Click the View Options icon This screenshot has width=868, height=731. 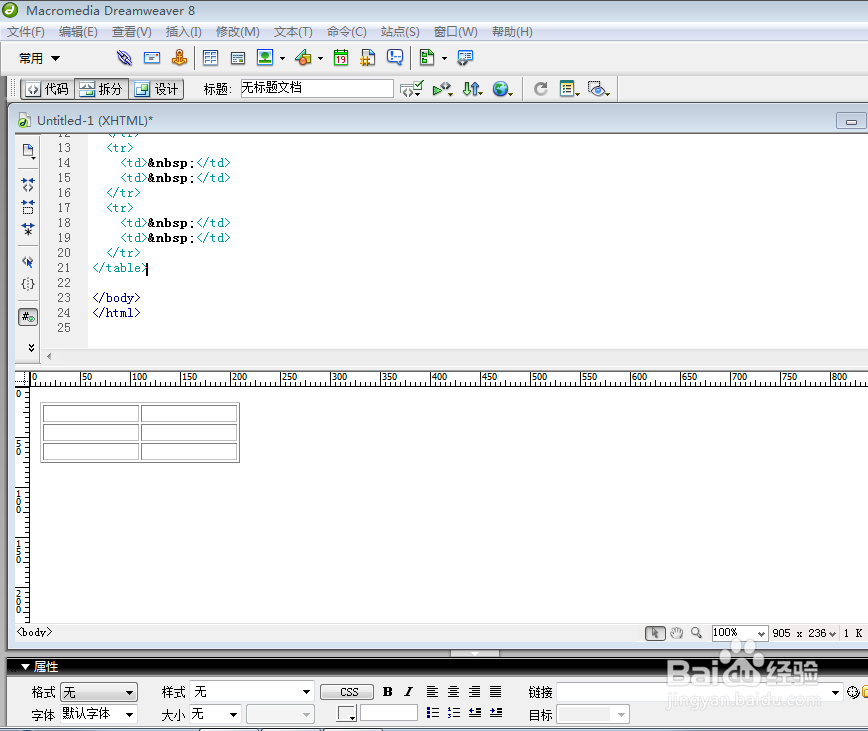pyautogui.click(x=569, y=89)
